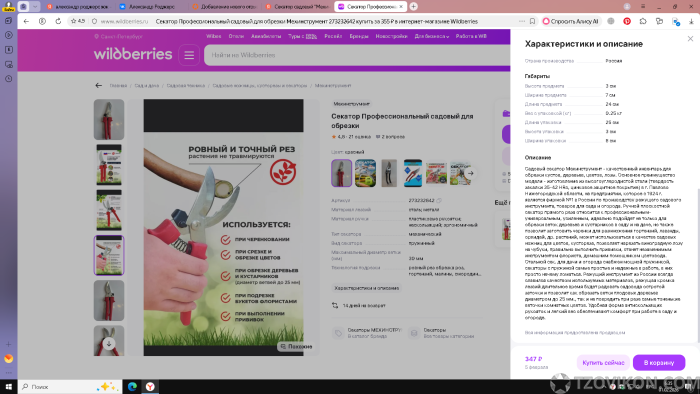
Task: Click the В корзину button
Action: pos(659,362)
